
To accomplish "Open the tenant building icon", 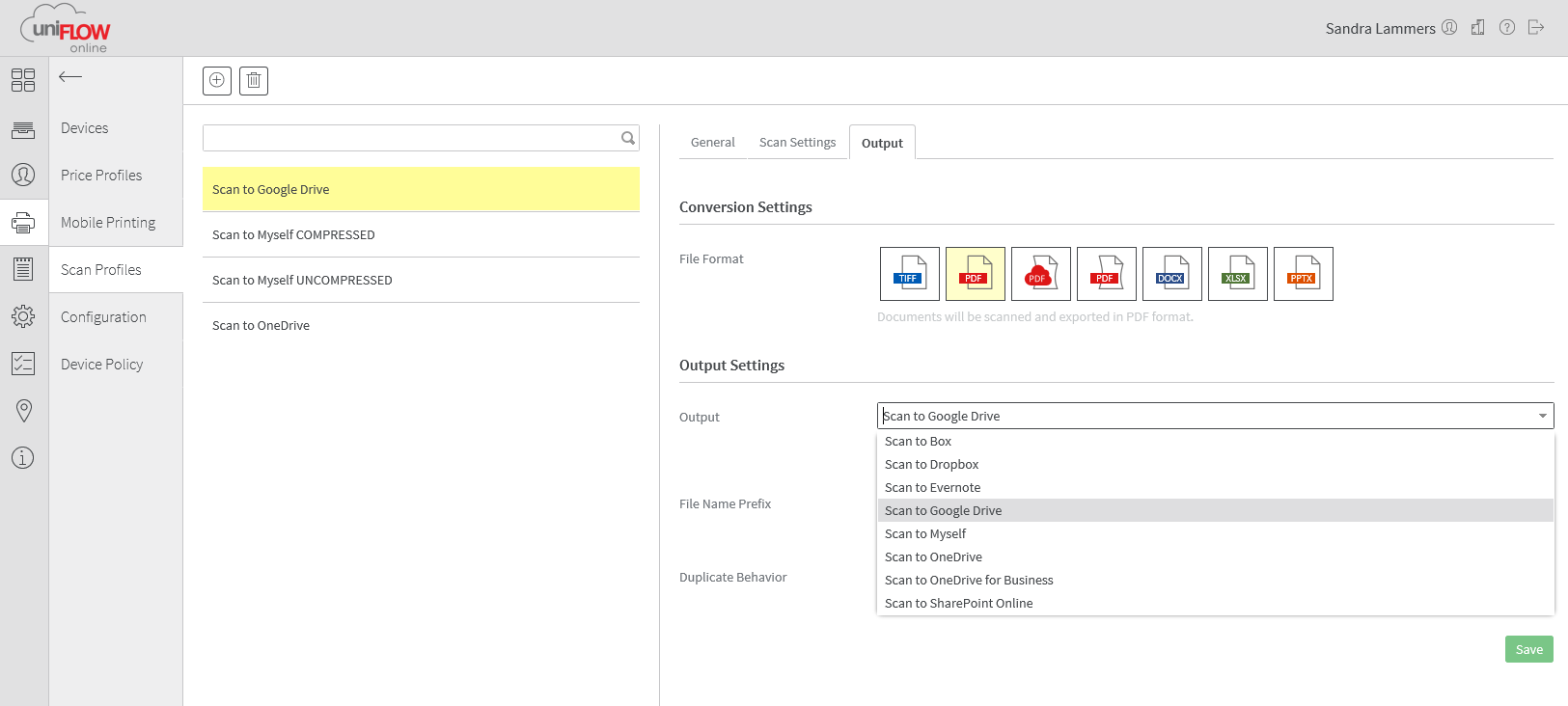I will 1478,28.
